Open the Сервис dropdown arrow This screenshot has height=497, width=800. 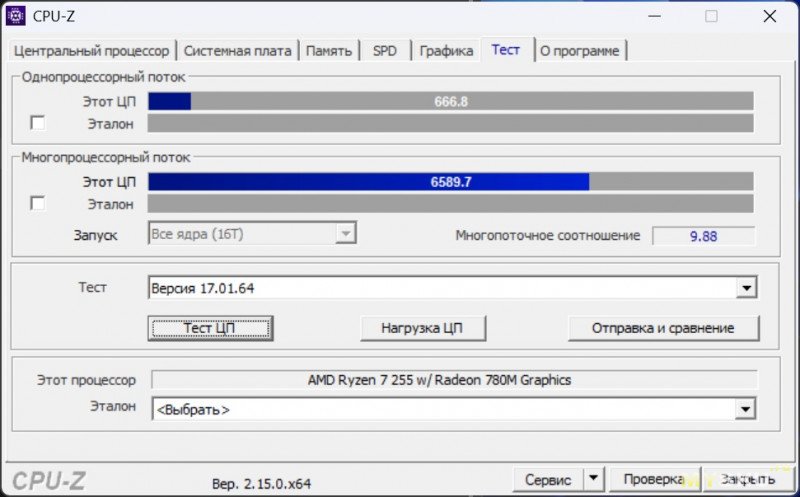(x=594, y=480)
